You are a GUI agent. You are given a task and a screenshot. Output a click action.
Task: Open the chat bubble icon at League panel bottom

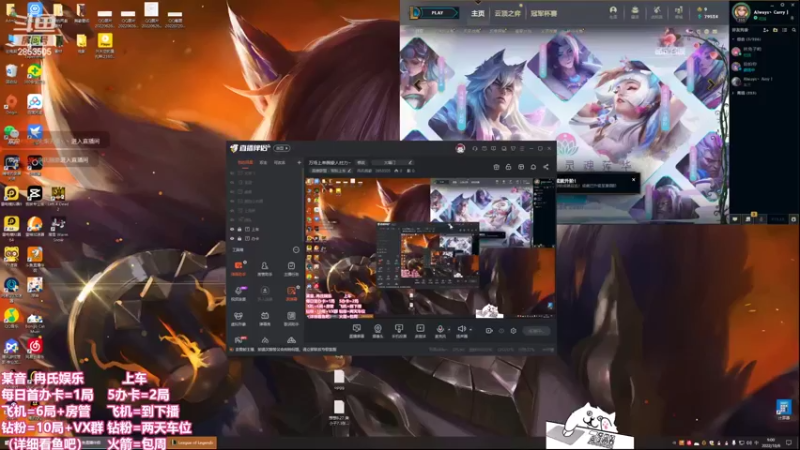tap(735, 219)
